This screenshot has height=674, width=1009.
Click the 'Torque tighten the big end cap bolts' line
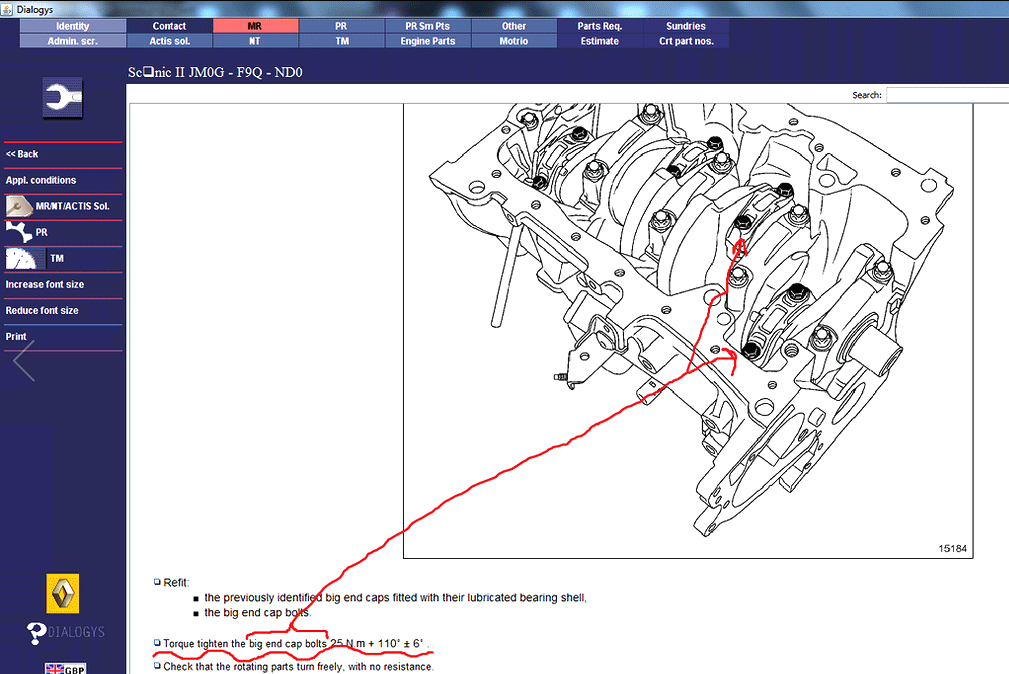click(297, 643)
